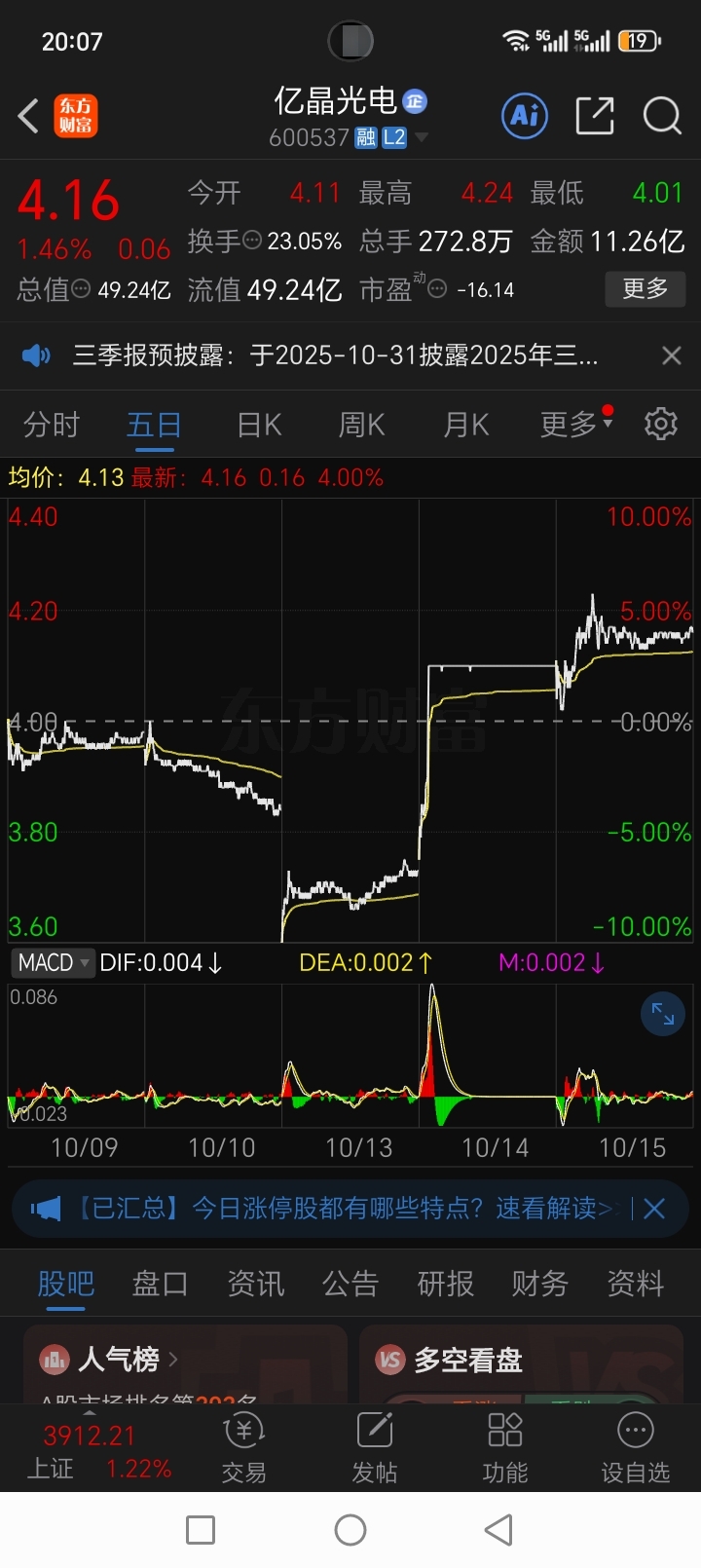This screenshot has height=1568, width=701.
Task: Open 今日涨停股都有哪些特点 banner link
Action: point(347,1209)
